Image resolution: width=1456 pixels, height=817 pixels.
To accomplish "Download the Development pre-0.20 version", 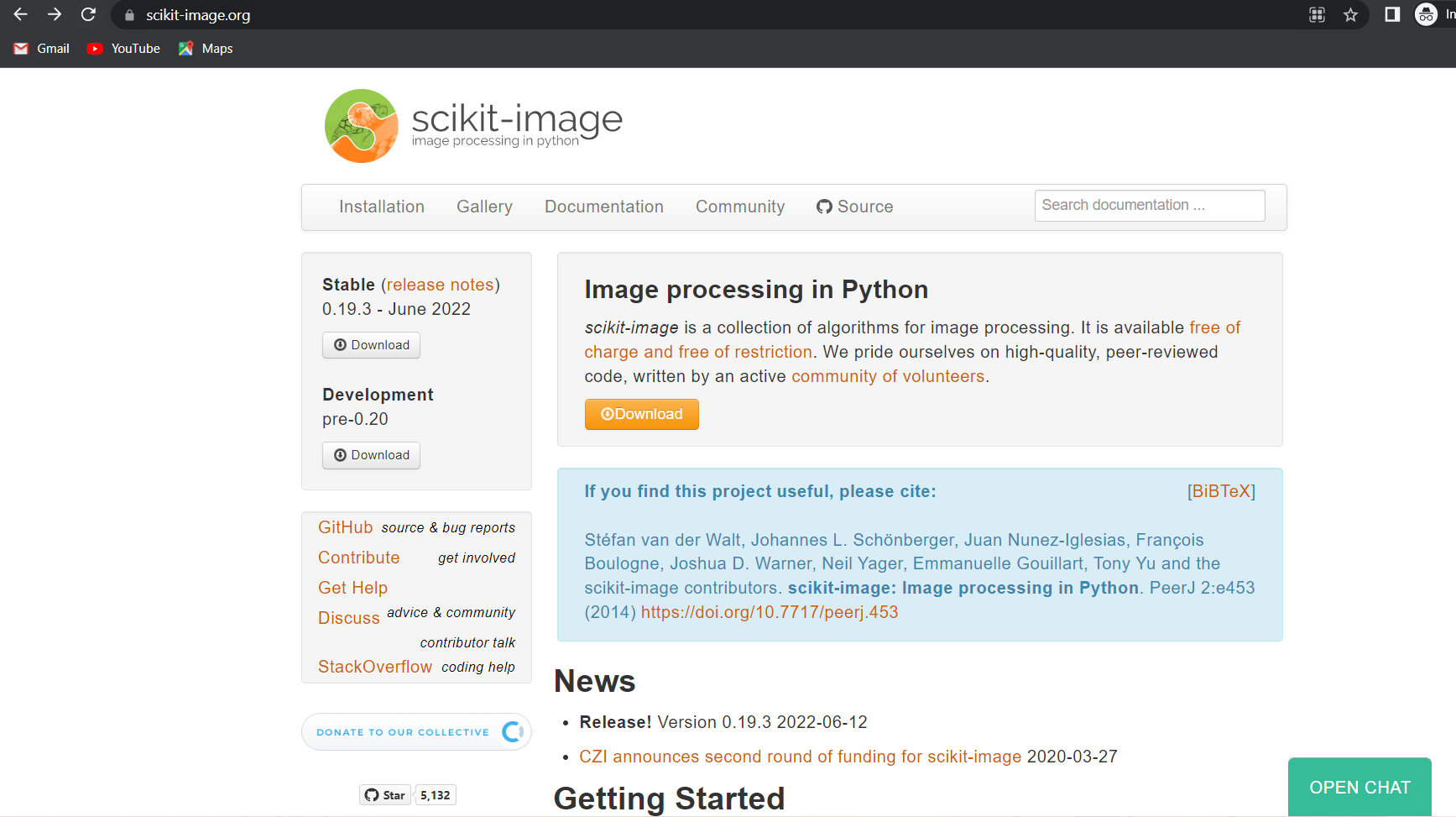I will click(371, 455).
